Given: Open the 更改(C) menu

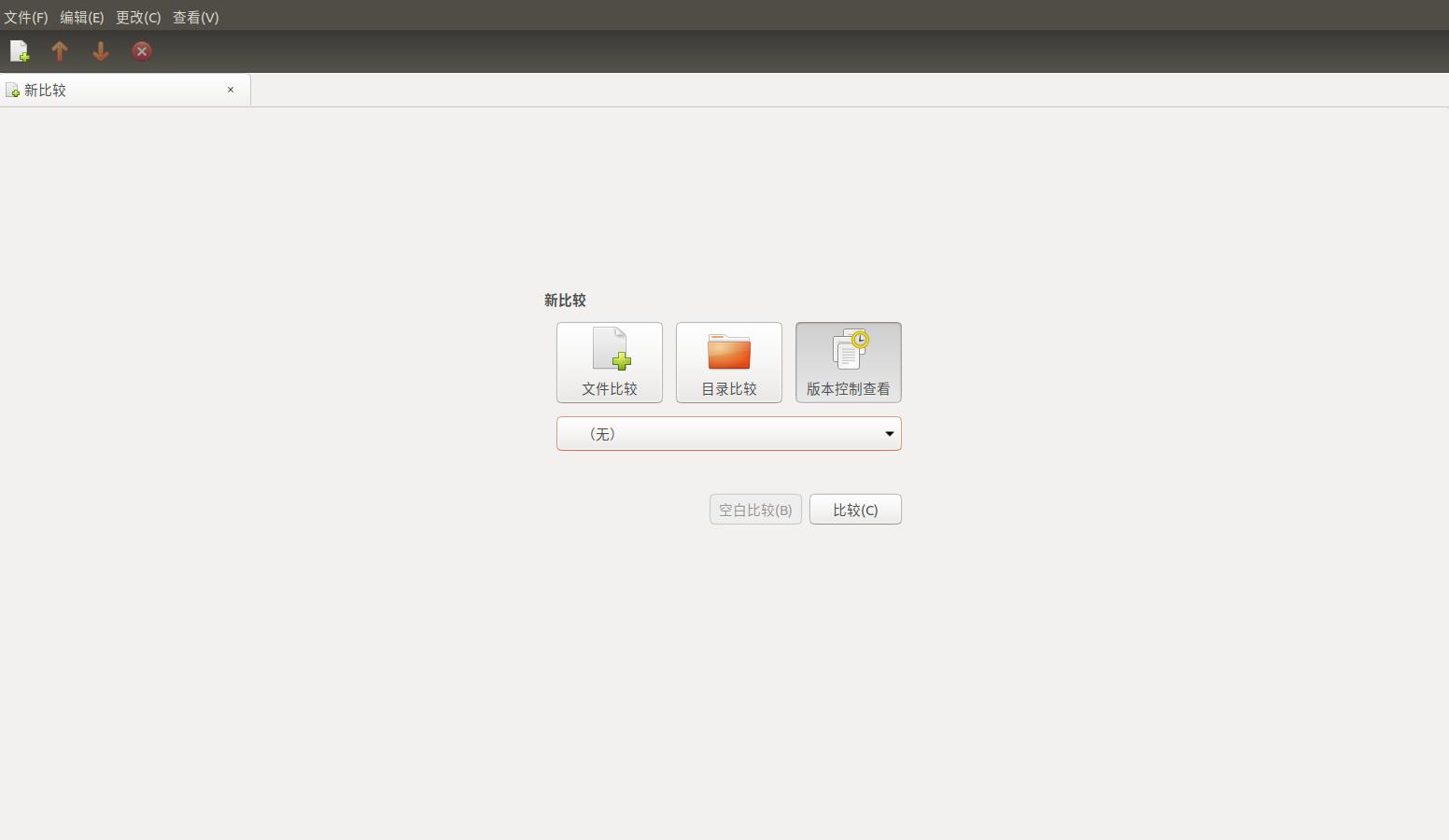Looking at the screenshot, I should click(x=137, y=17).
